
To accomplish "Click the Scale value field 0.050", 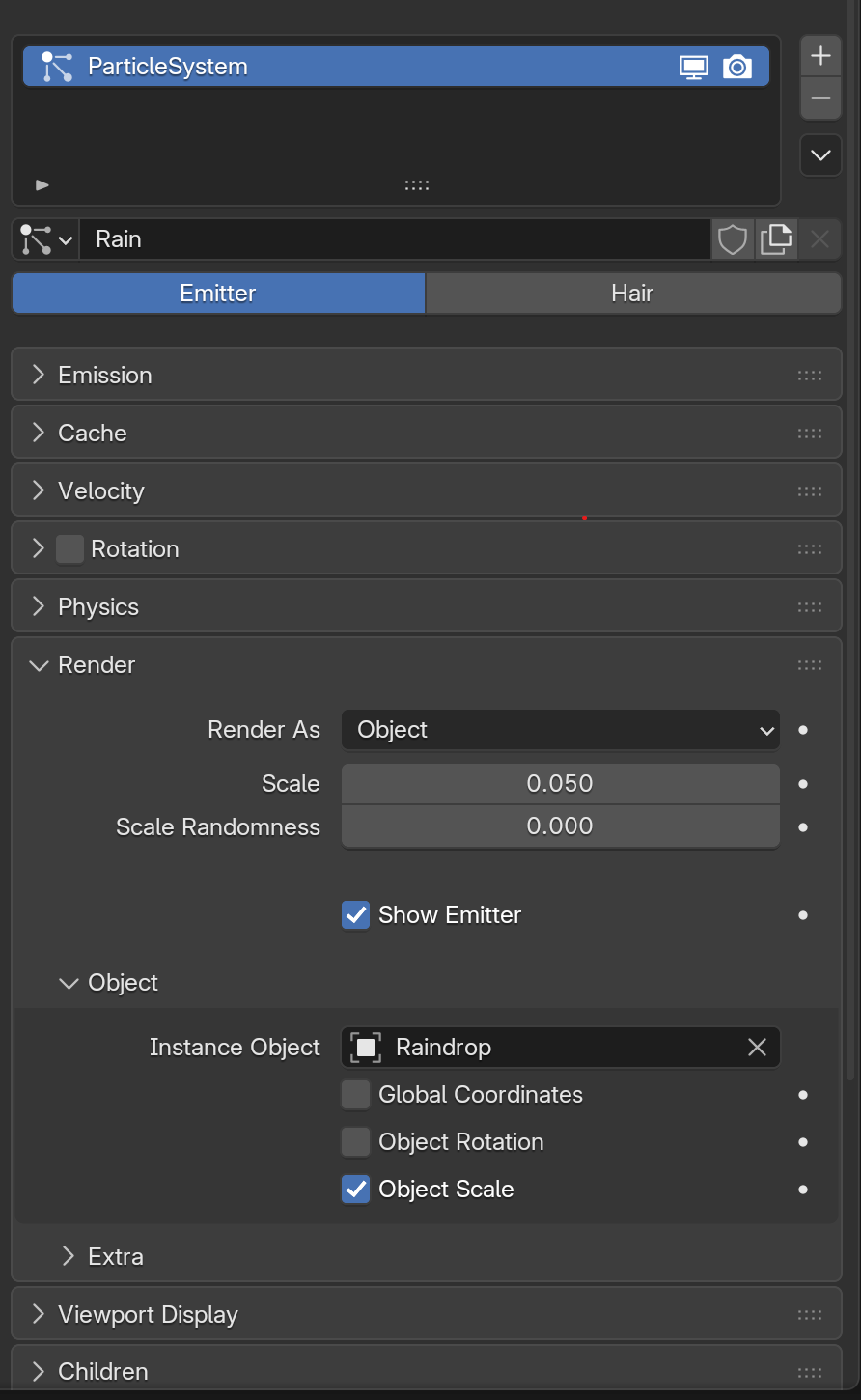I will [561, 783].
